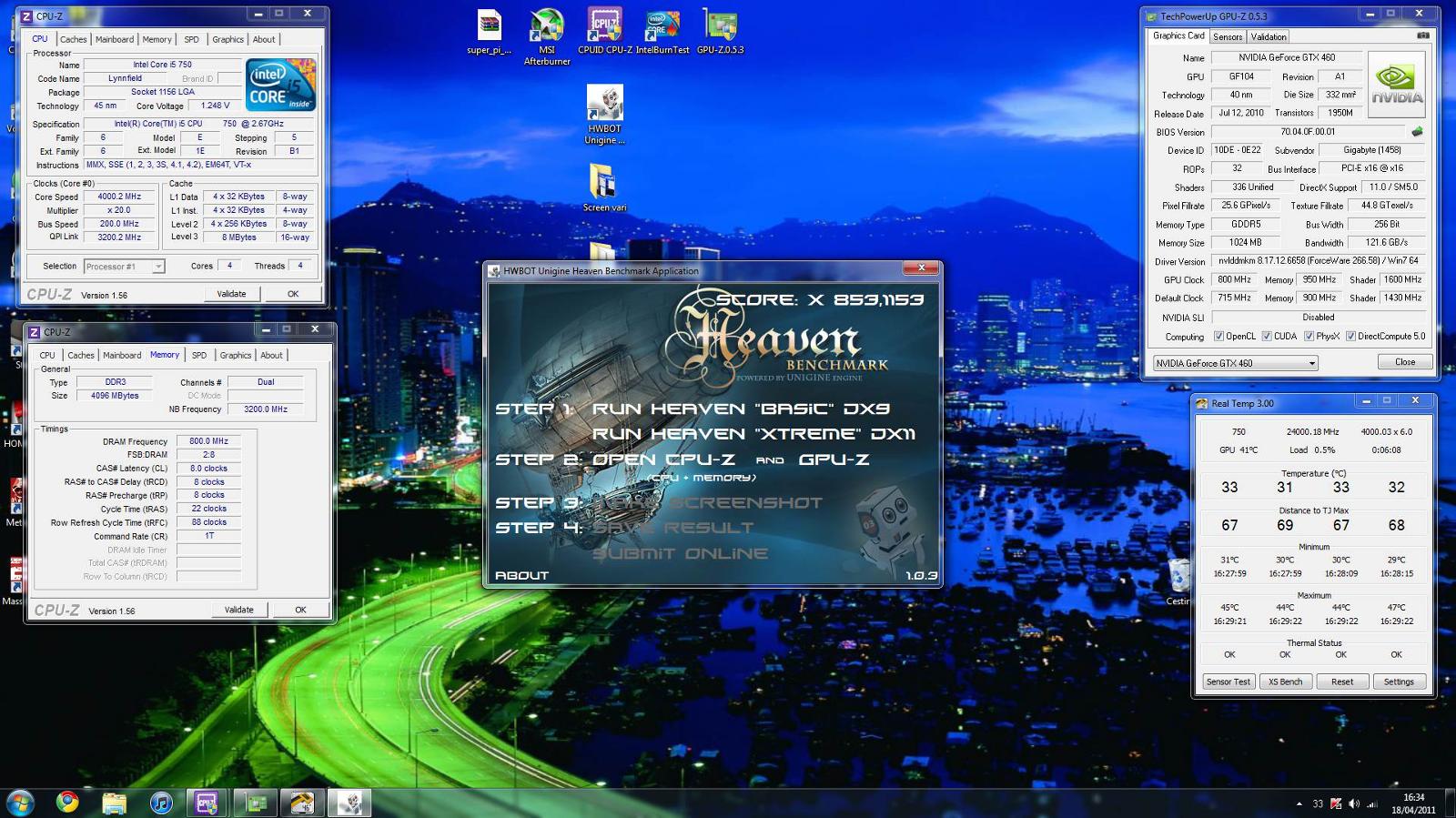
Task: Open Google Chrome from the taskbar
Action: coord(66,803)
